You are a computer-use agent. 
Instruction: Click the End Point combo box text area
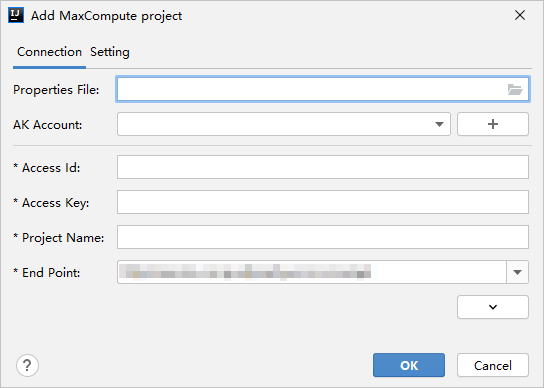312,272
